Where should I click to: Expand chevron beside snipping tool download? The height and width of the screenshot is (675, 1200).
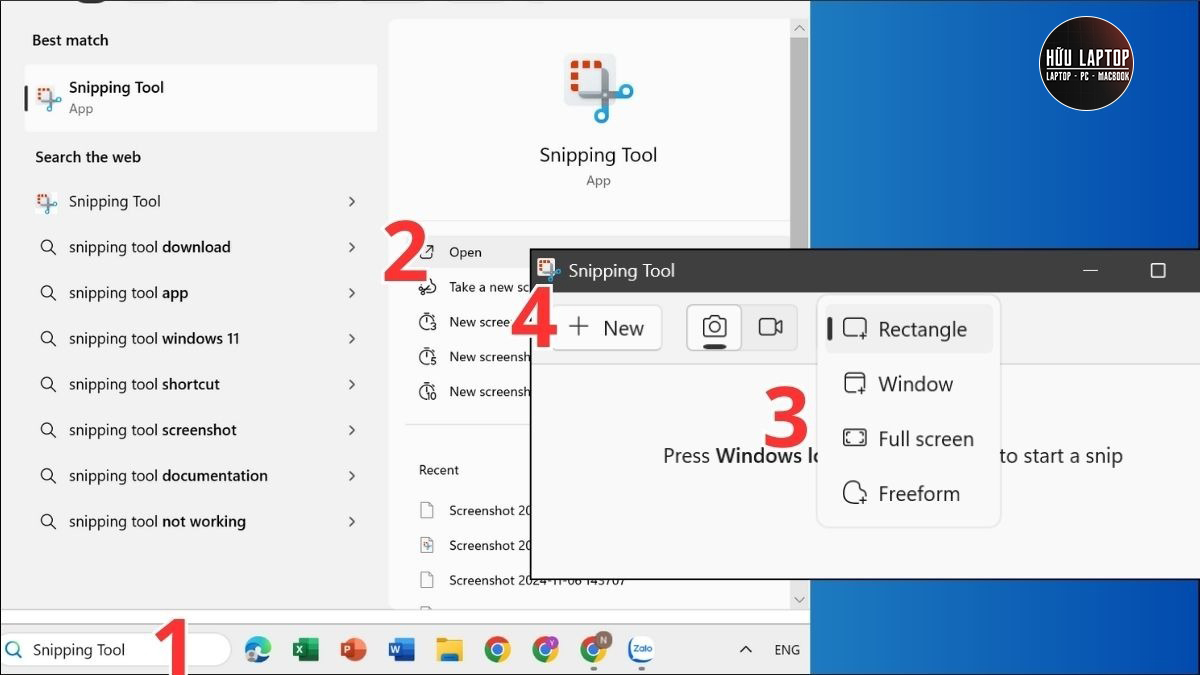click(x=352, y=247)
